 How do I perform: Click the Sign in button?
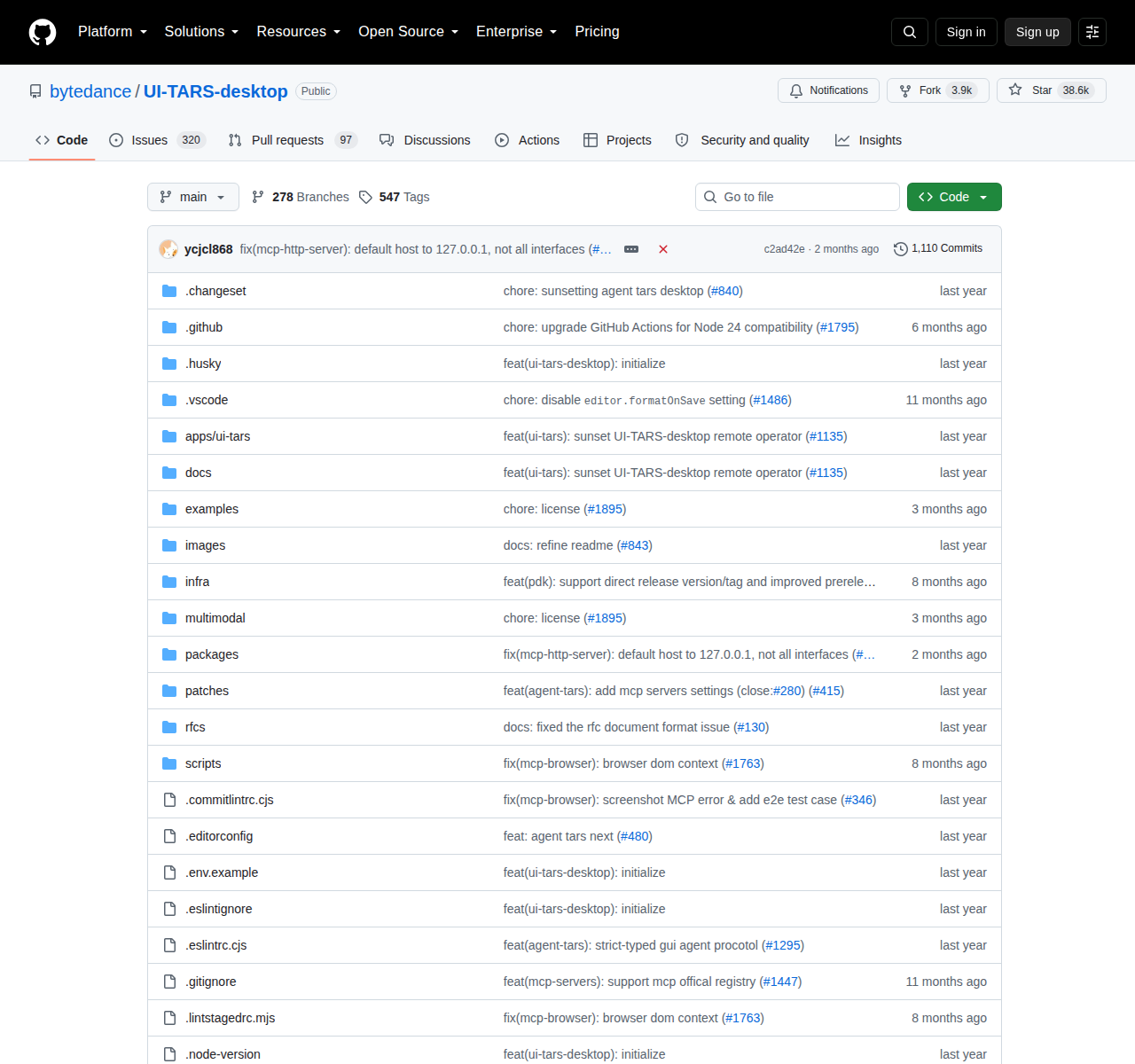click(966, 32)
